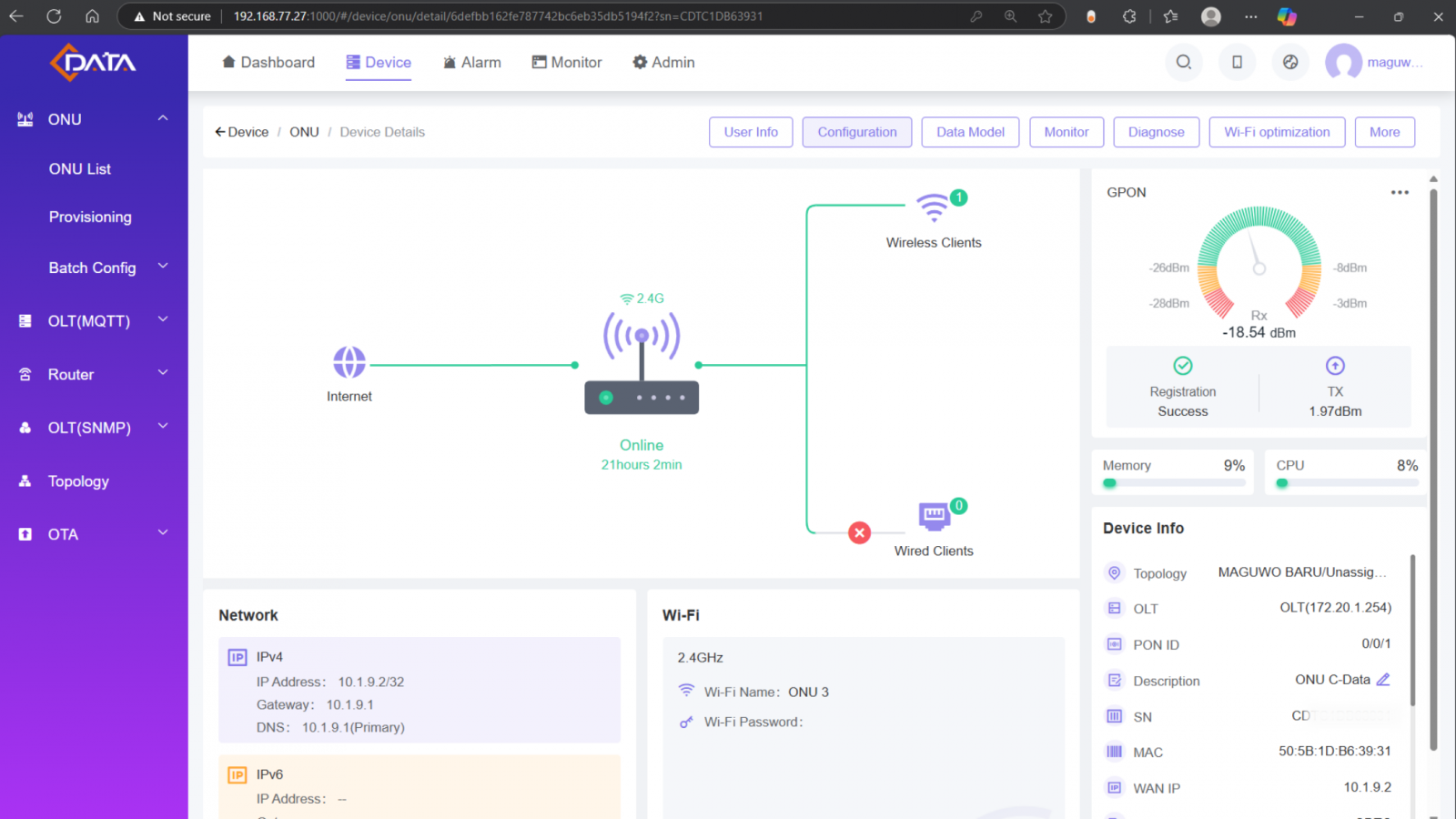1456x819 pixels.
Task: Open the GPON panel three-dots menu
Action: click(x=1400, y=192)
